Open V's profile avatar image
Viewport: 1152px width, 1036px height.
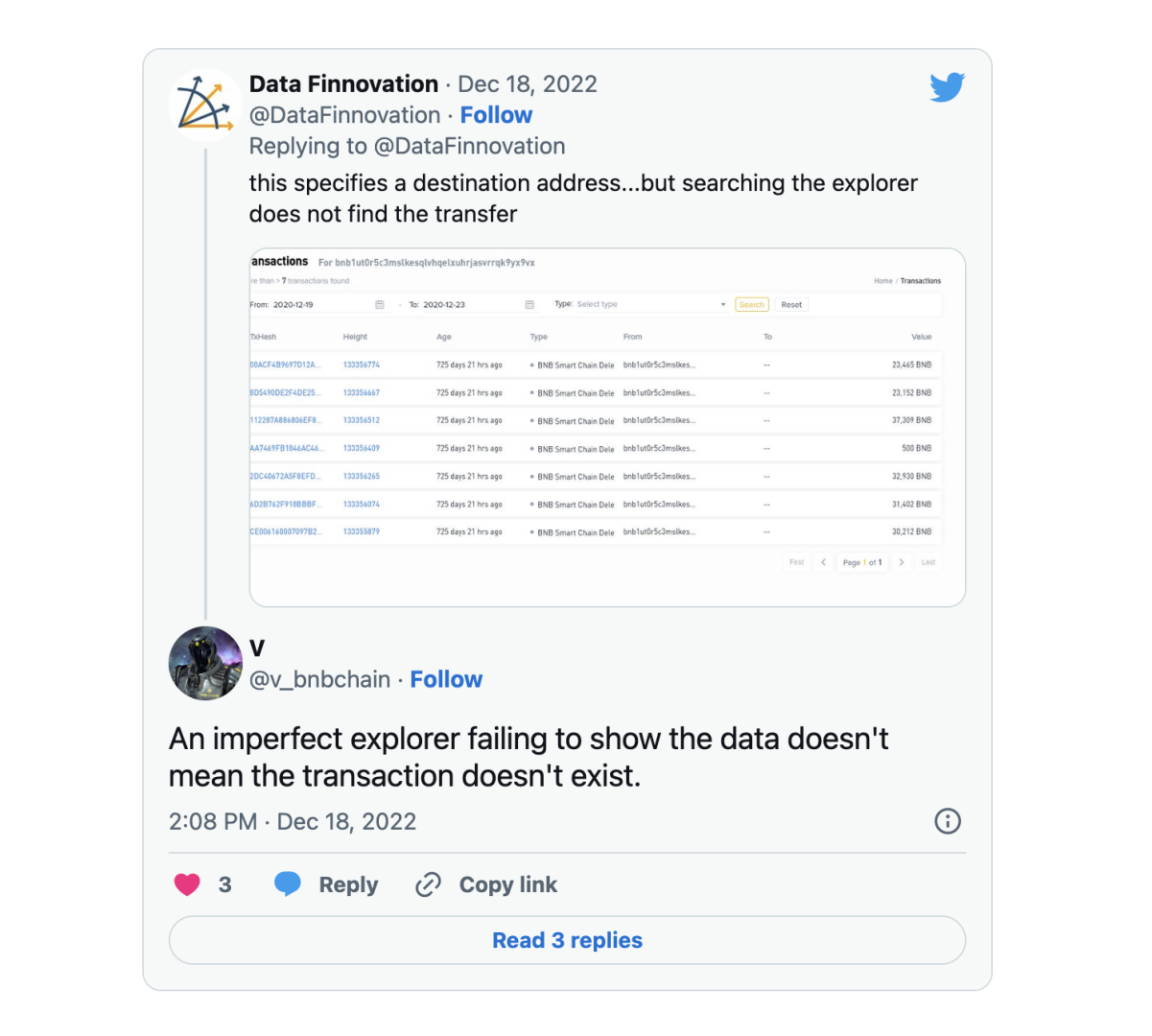(x=205, y=664)
